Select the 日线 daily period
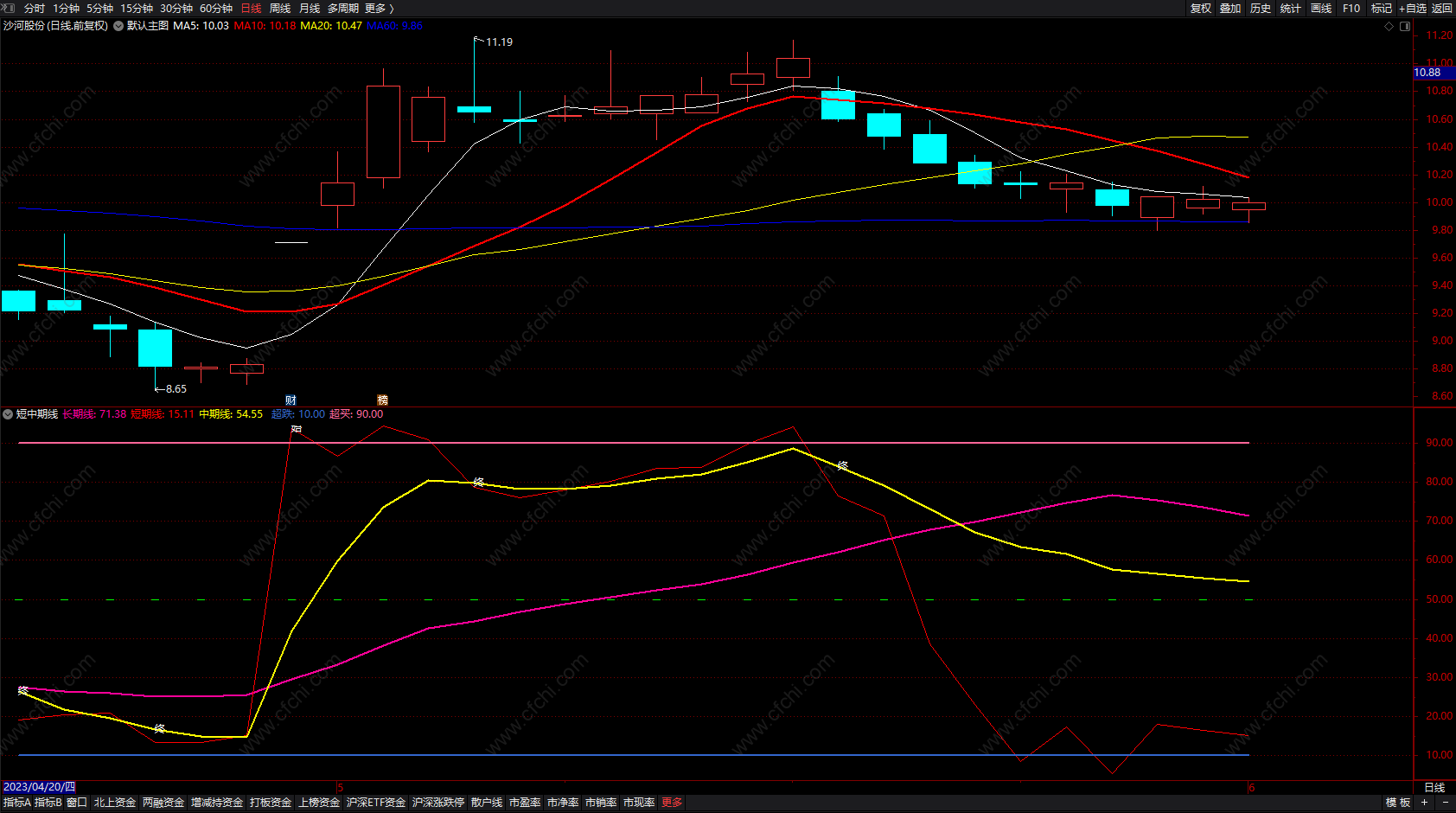This screenshot has width=1456, height=813. [x=251, y=8]
